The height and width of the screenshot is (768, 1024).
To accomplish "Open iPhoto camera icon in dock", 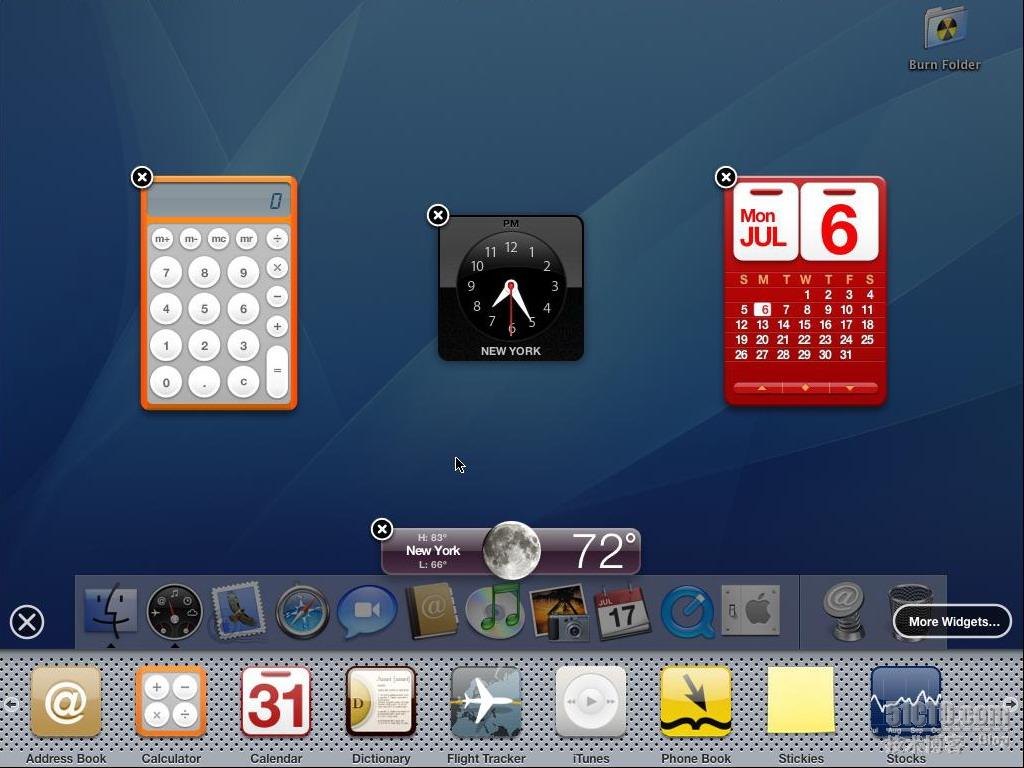I will [559, 612].
